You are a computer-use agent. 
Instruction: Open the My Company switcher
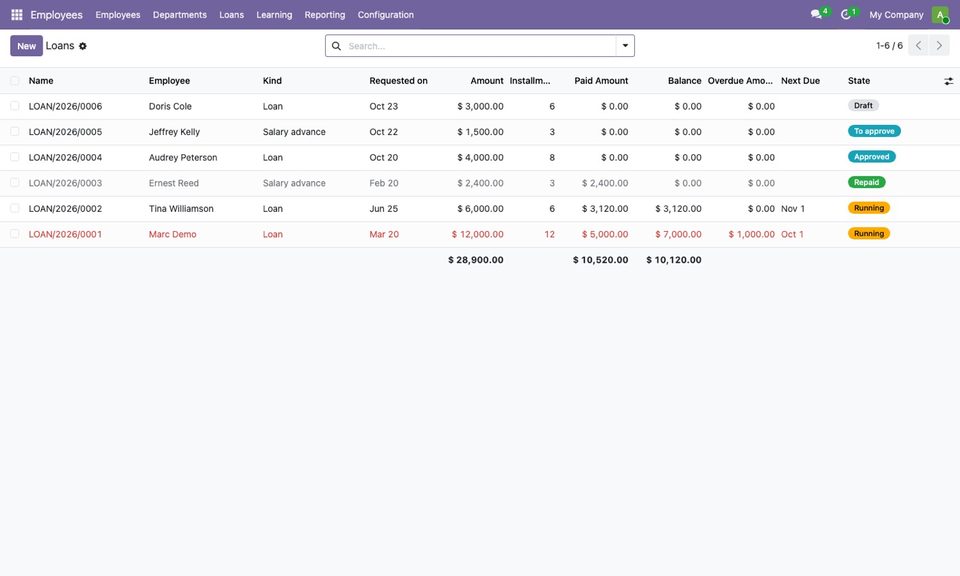(x=896, y=15)
